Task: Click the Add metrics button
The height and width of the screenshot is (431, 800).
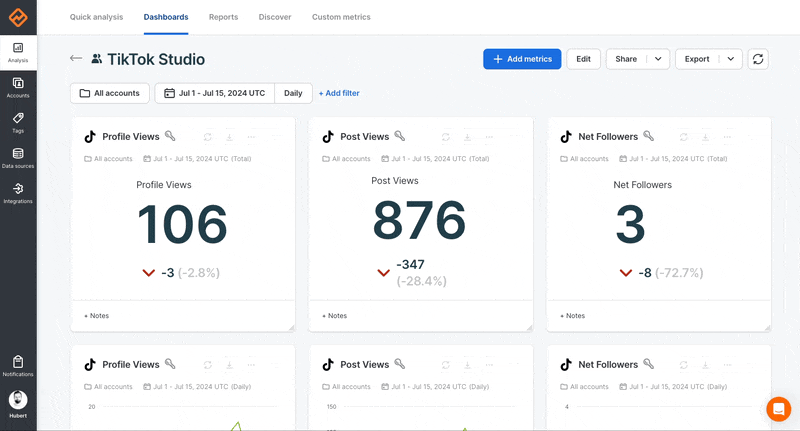Action: point(522,59)
